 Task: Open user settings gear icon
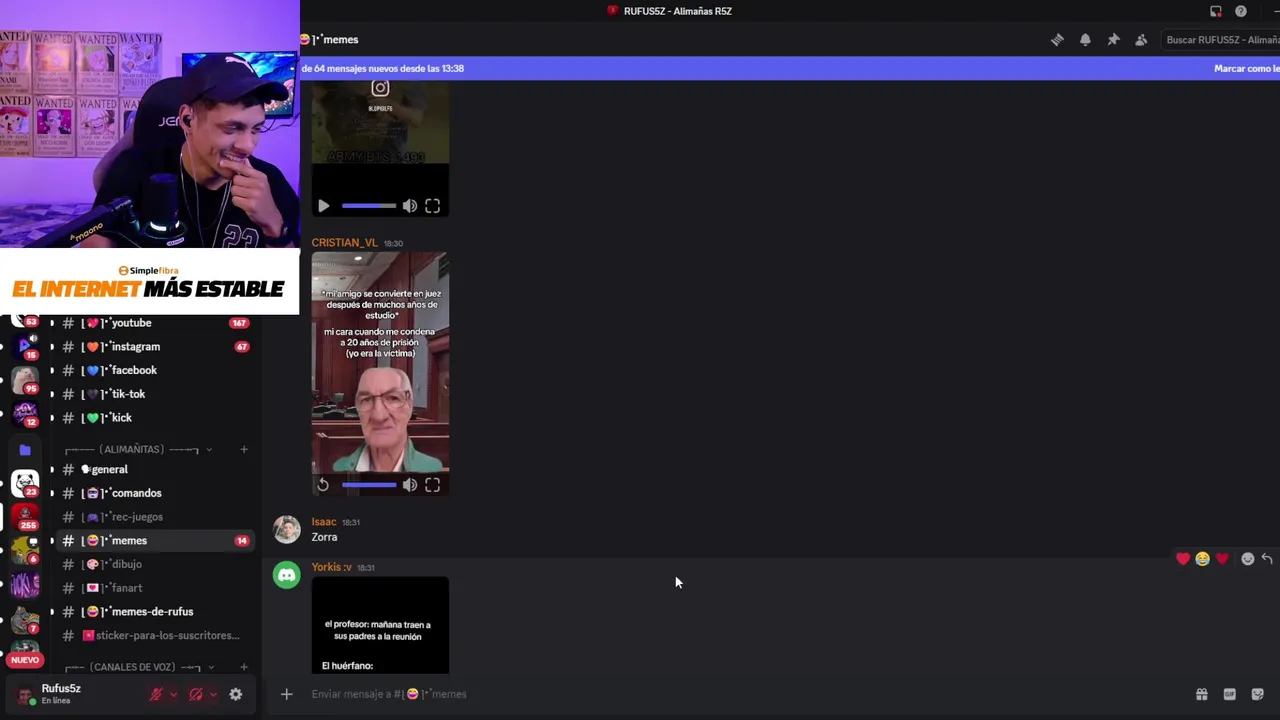click(x=236, y=694)
